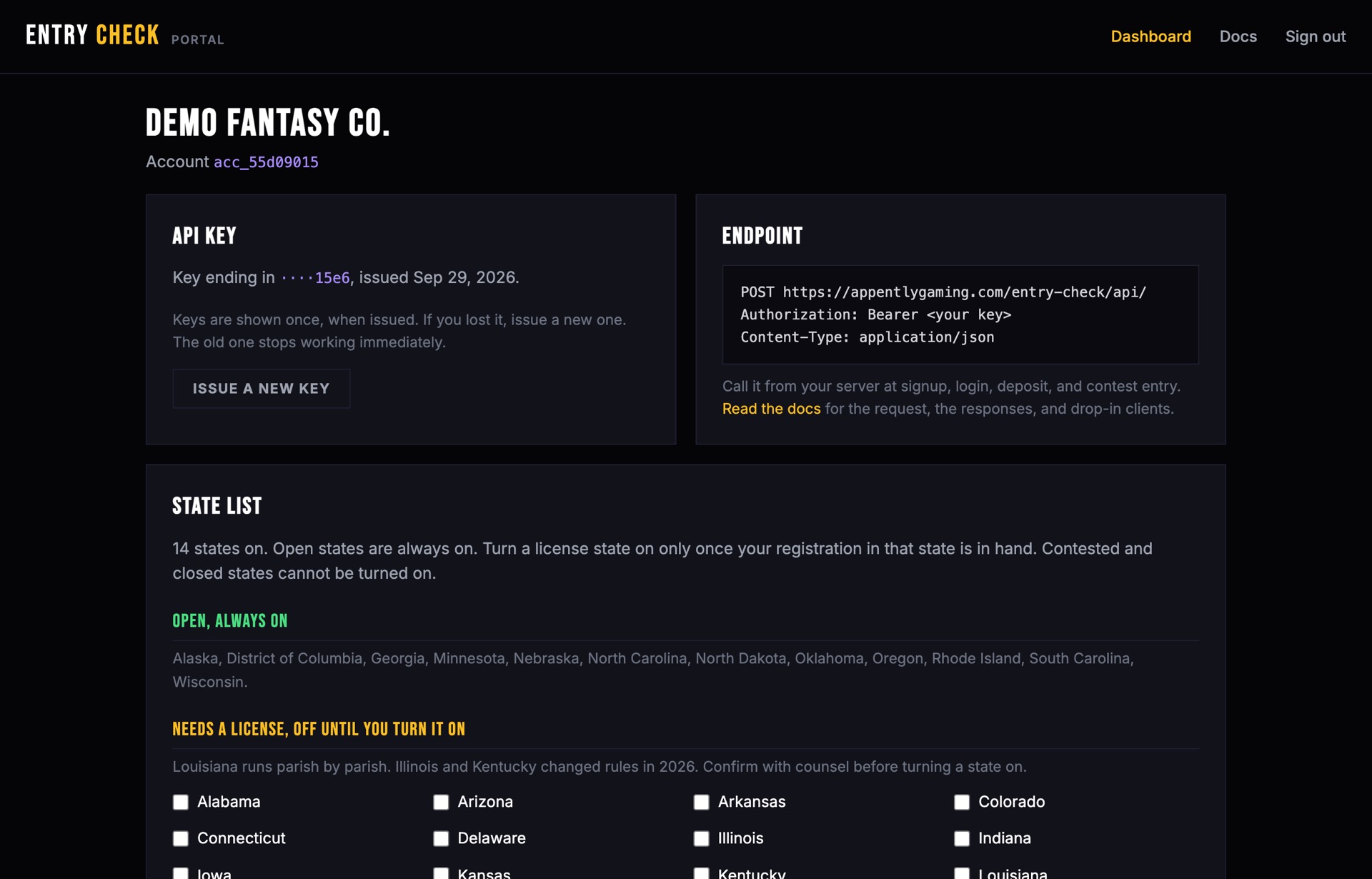Screen dimensions: 1372x879
Task: Click the POST endpoint URL line
Action: pos(943,292)
